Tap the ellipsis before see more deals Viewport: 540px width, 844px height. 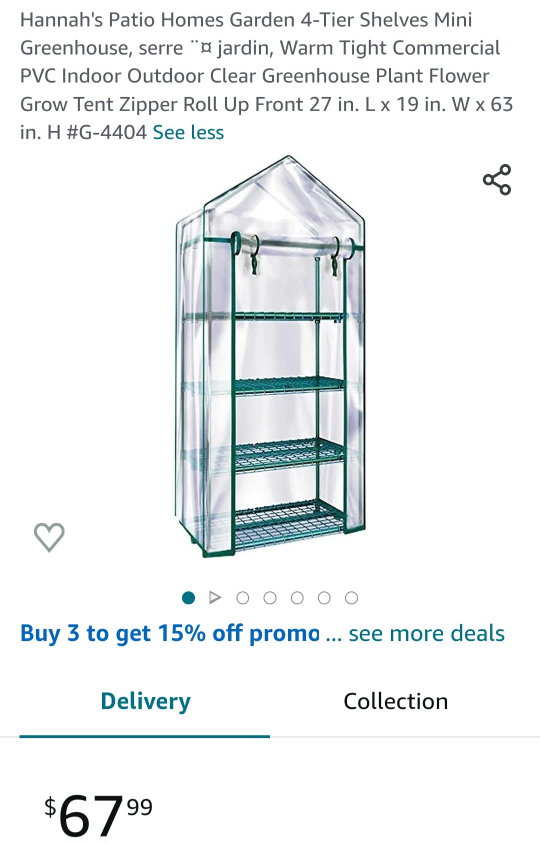(334, 634)
